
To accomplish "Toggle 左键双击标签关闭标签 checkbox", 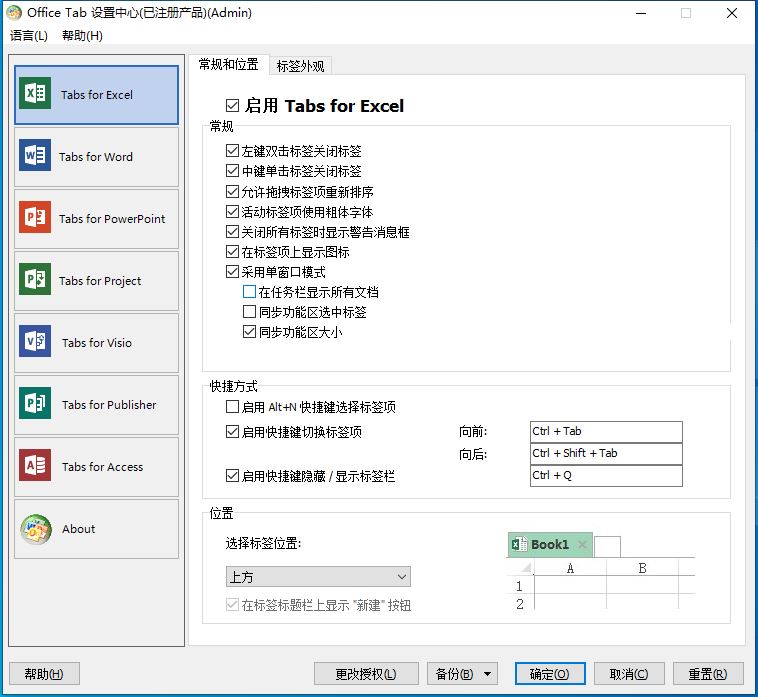I will click(232, 151).
